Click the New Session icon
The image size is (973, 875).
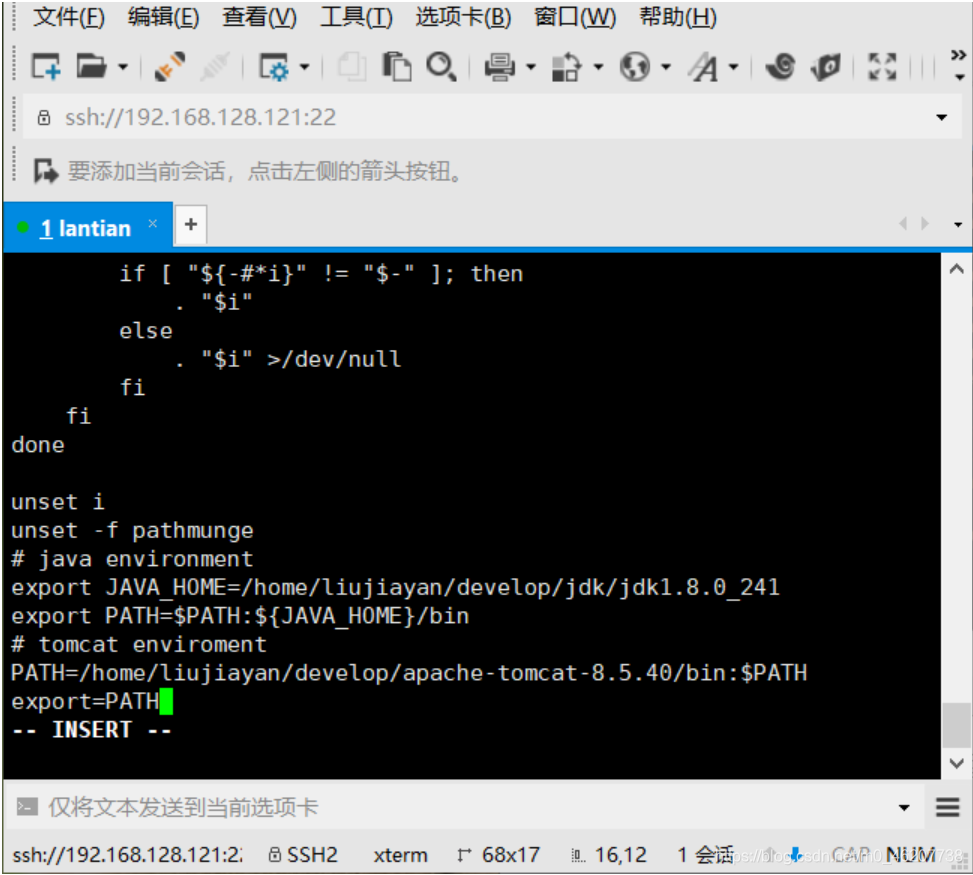pyautogui.click(x=47, y=66)
